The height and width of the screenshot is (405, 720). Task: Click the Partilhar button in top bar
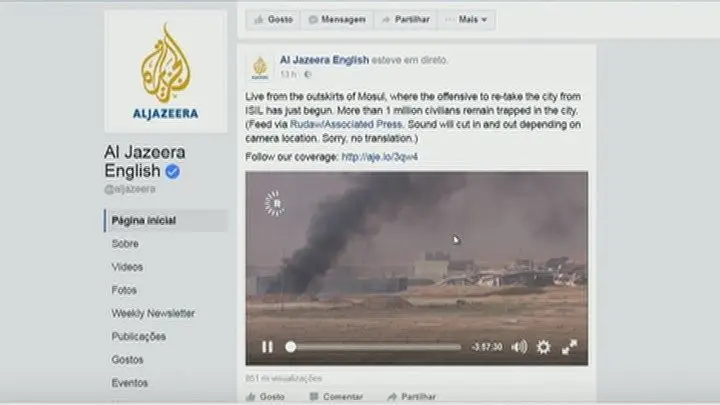click(405, 20)
